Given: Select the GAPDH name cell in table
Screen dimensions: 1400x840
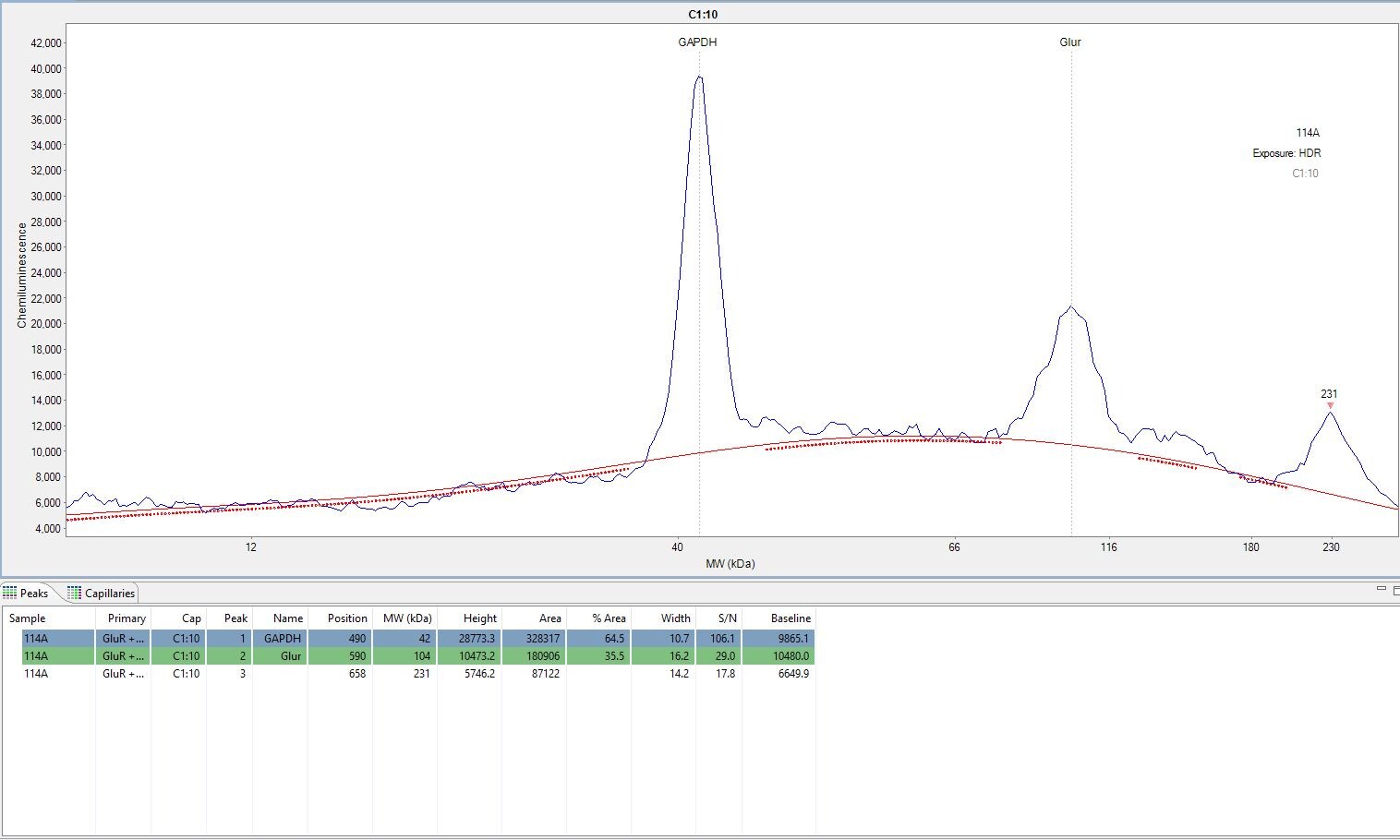Looking at the screenshot, I should tap(280, 638).
